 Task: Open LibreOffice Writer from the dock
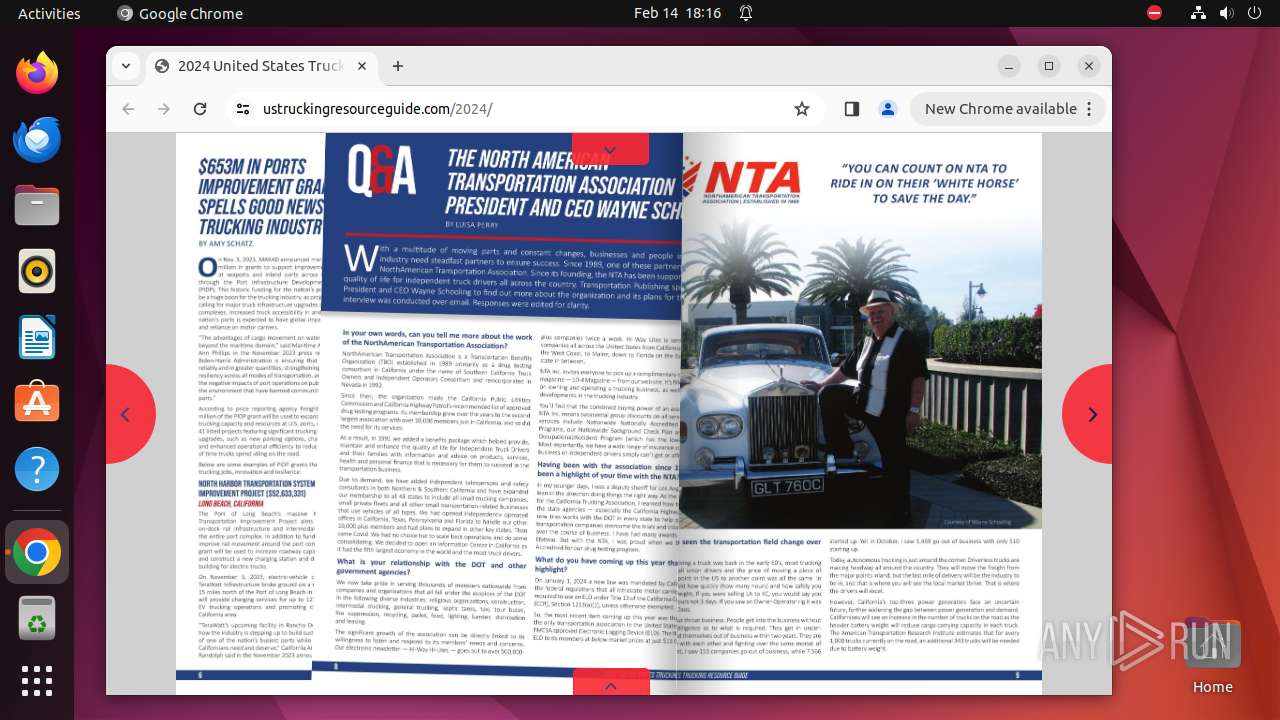[37, 337]
